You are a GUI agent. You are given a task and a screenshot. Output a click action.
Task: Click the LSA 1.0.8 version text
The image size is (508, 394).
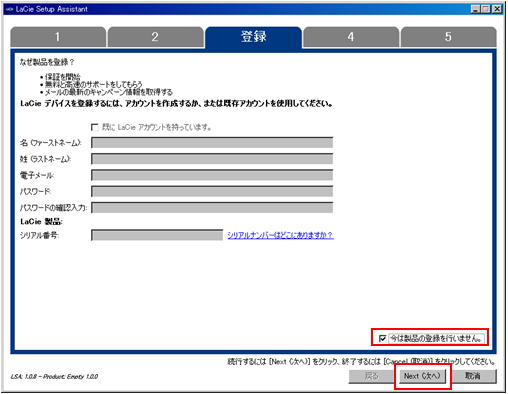click(x=54, y=376)
